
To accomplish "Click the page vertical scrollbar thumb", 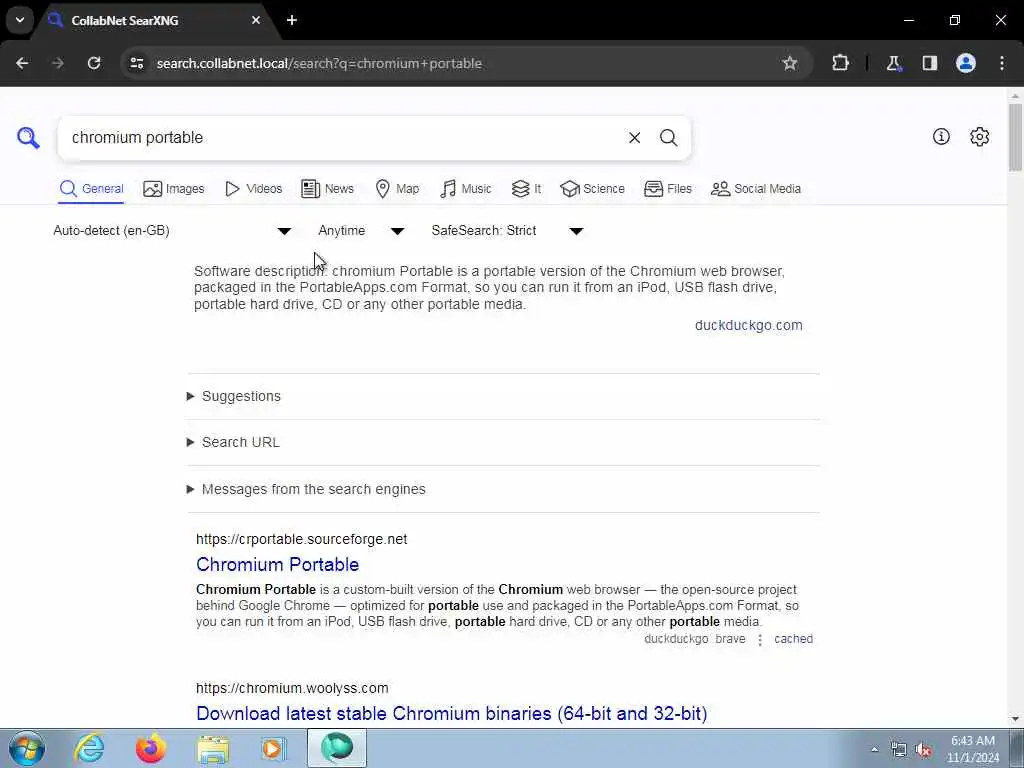I will tap(1015, 137).
